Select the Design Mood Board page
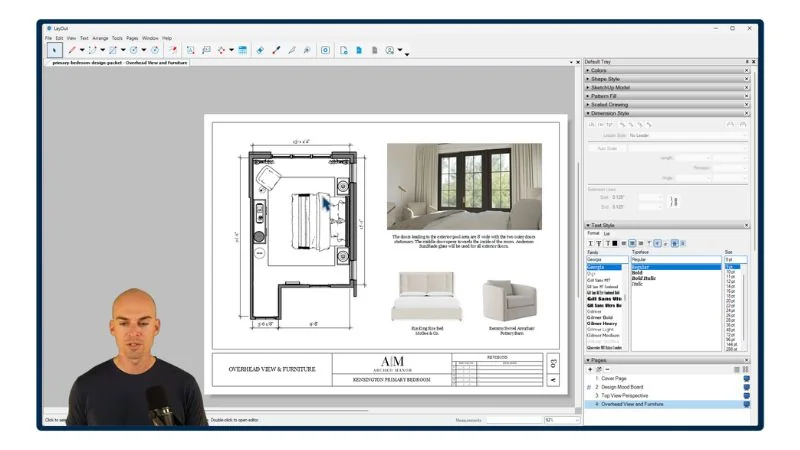The image size is (800, 450). pos(622,387)
